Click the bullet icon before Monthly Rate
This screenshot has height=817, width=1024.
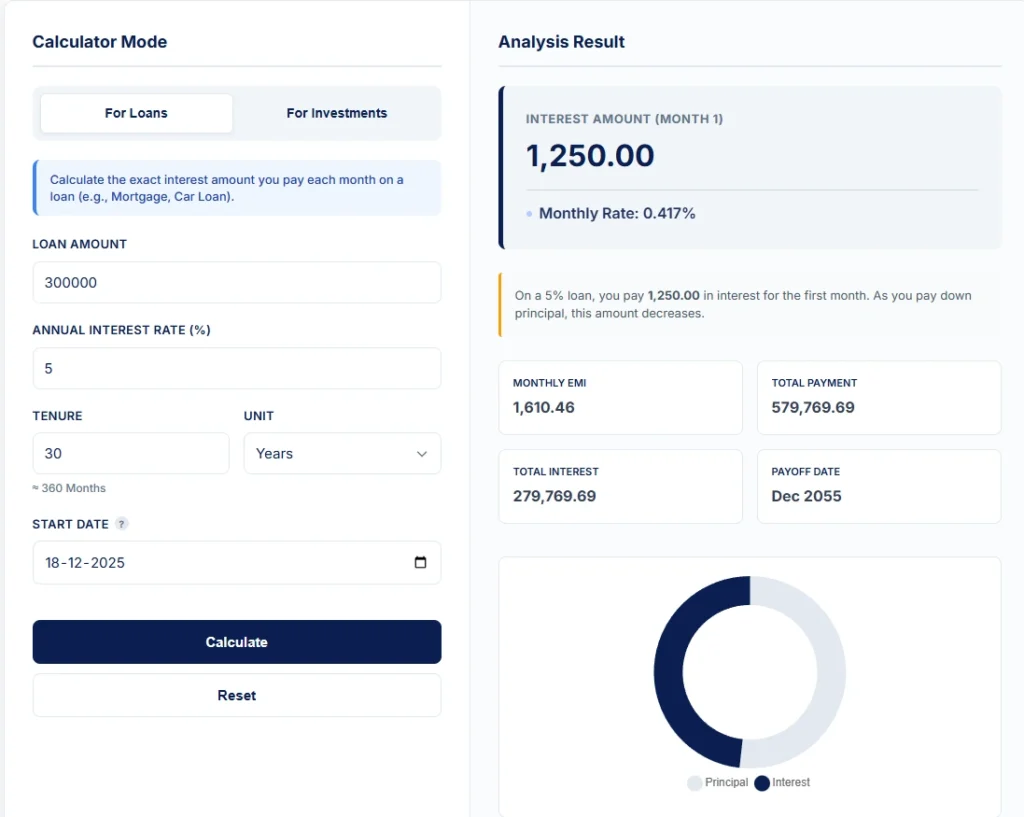[x=531, y=213]
